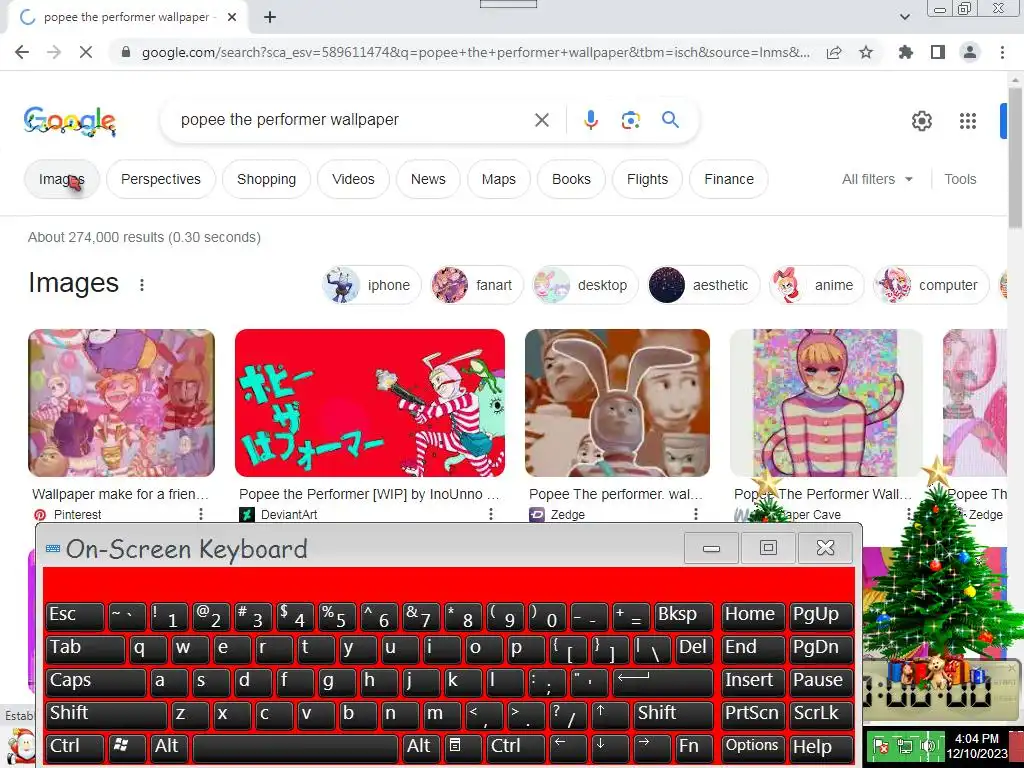Click the Options key on the keyboard

click(x=753, y=746)
